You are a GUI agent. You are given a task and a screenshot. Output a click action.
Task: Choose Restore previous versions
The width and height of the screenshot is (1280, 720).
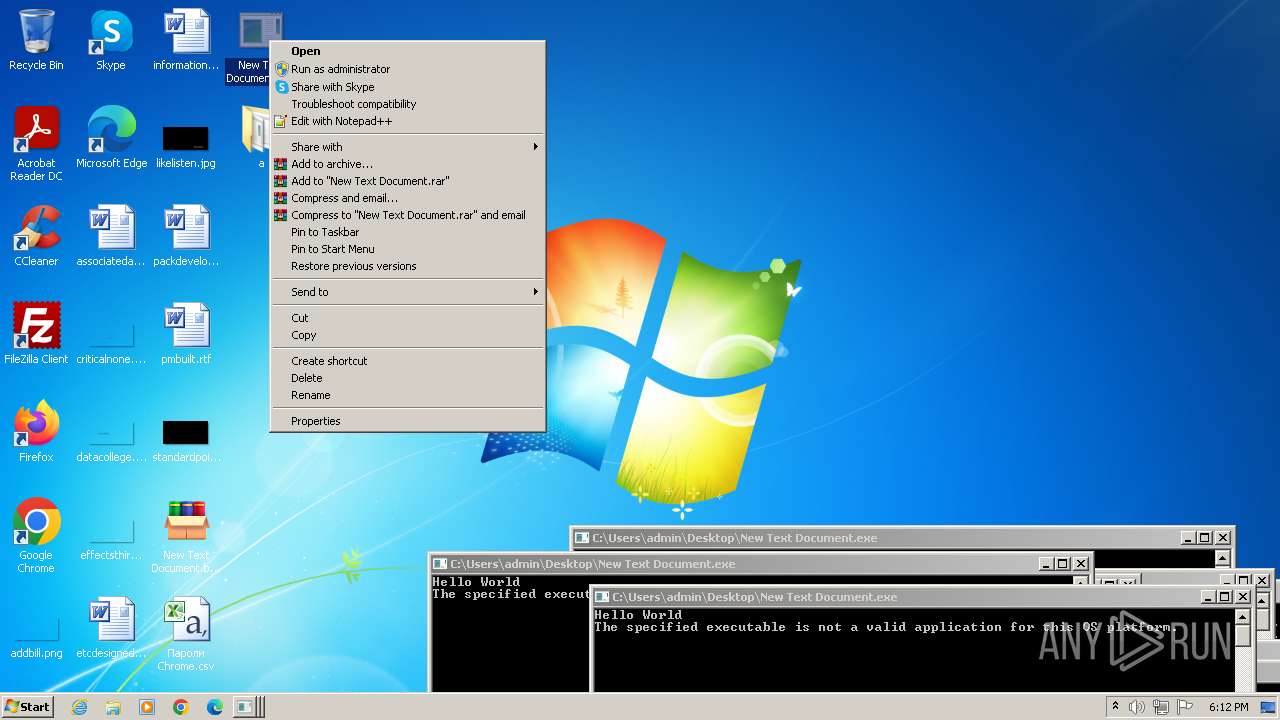[408, 266]
